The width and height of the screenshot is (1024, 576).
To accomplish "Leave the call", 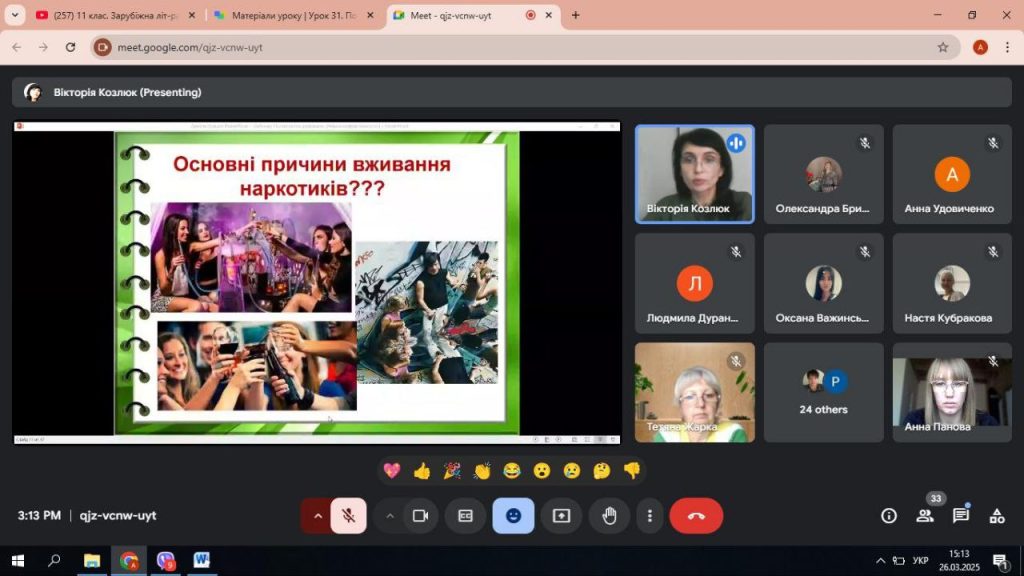I will (x=696, y=516).
